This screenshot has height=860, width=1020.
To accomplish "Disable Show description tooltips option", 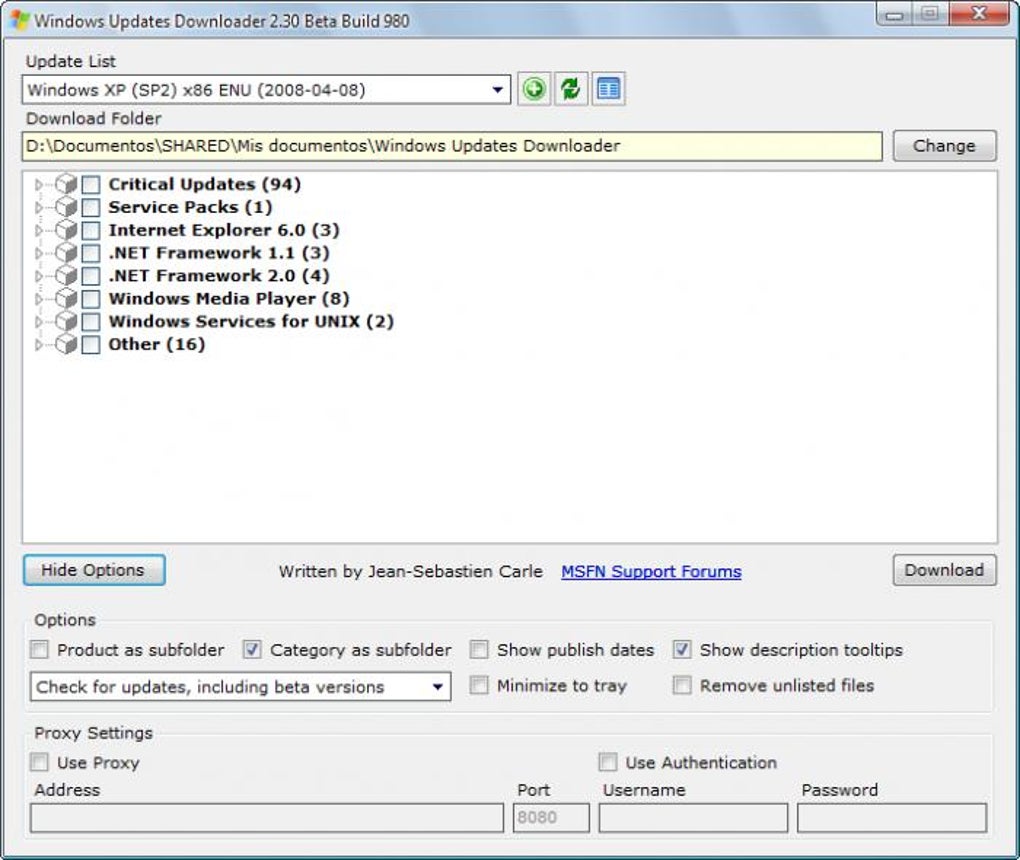I will pos(682,649).
